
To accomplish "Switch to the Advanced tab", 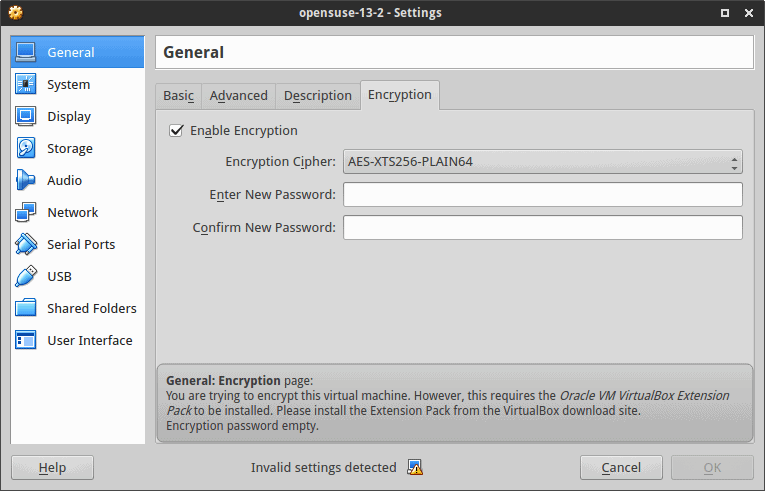I will 239,96.
